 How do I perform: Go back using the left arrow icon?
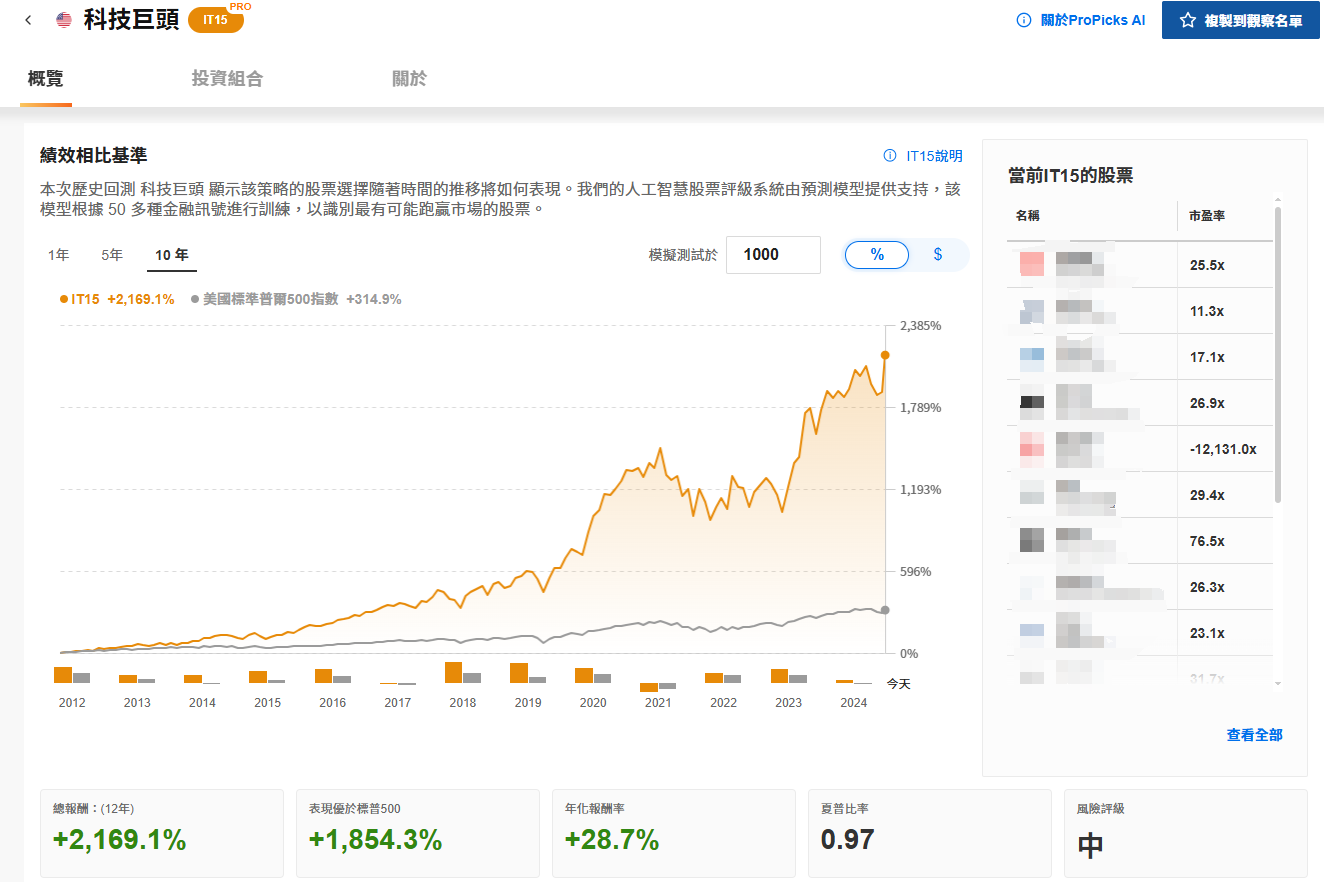pos(27,20)
